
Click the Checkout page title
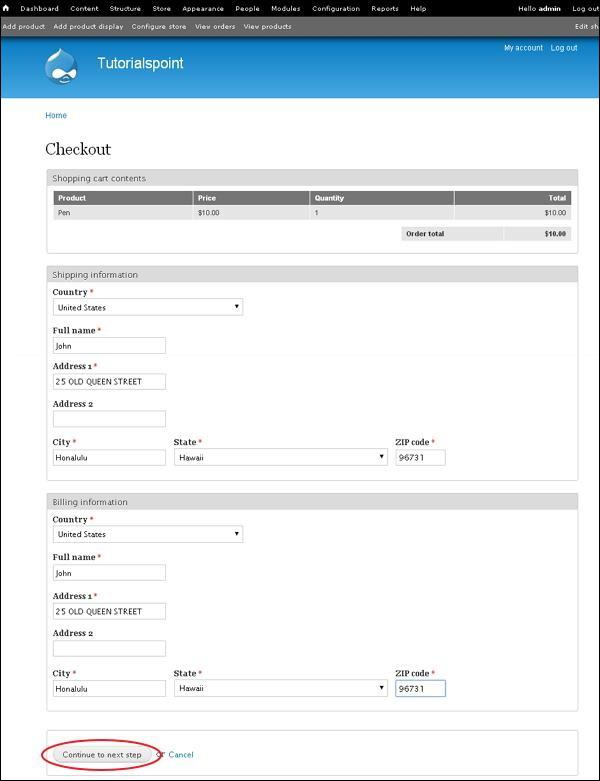(x=78, y=149)
